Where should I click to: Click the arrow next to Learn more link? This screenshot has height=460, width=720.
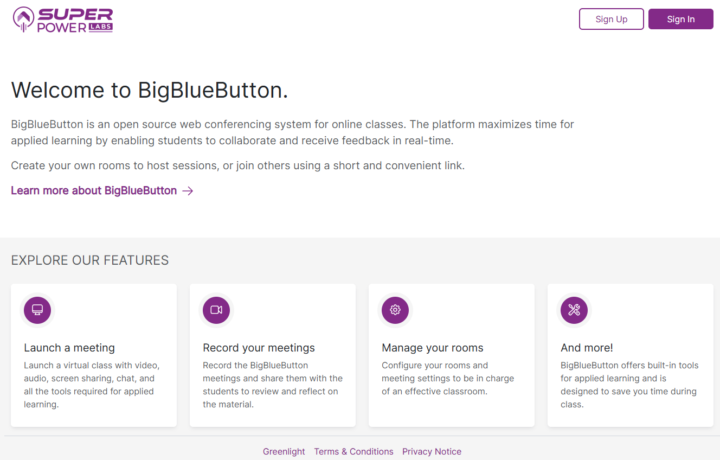(188, 191)
